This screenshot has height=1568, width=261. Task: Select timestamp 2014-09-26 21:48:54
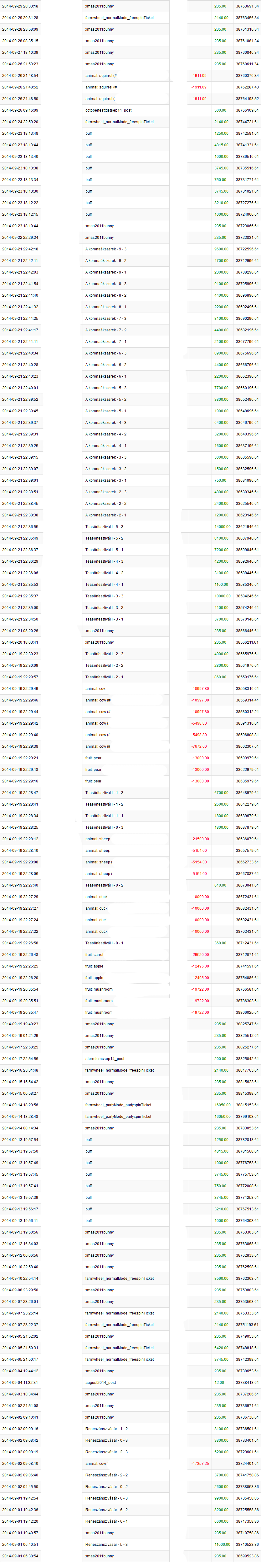(x=19, y=75)
